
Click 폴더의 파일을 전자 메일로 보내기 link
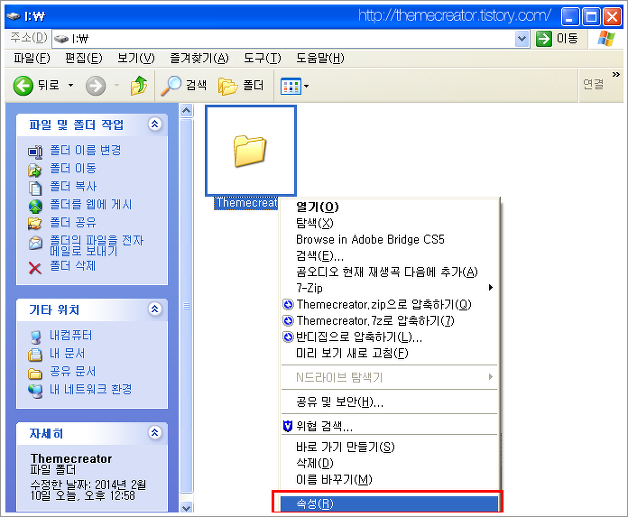(96, 245)
